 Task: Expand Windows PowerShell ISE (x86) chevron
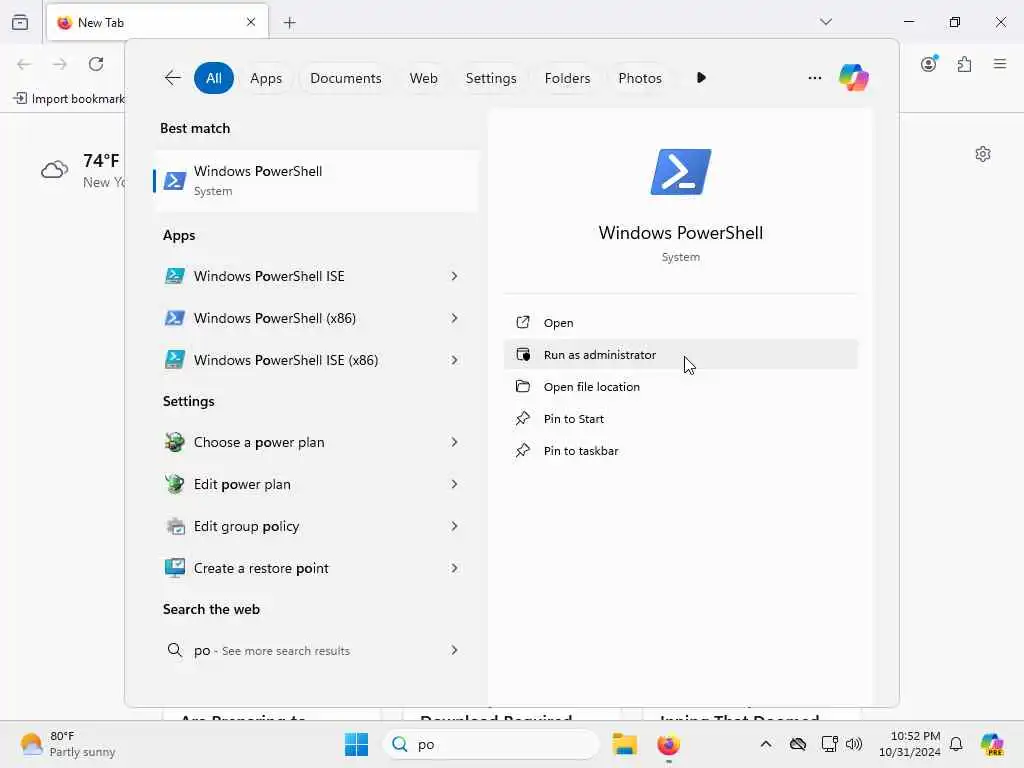(x=455, y=360)
